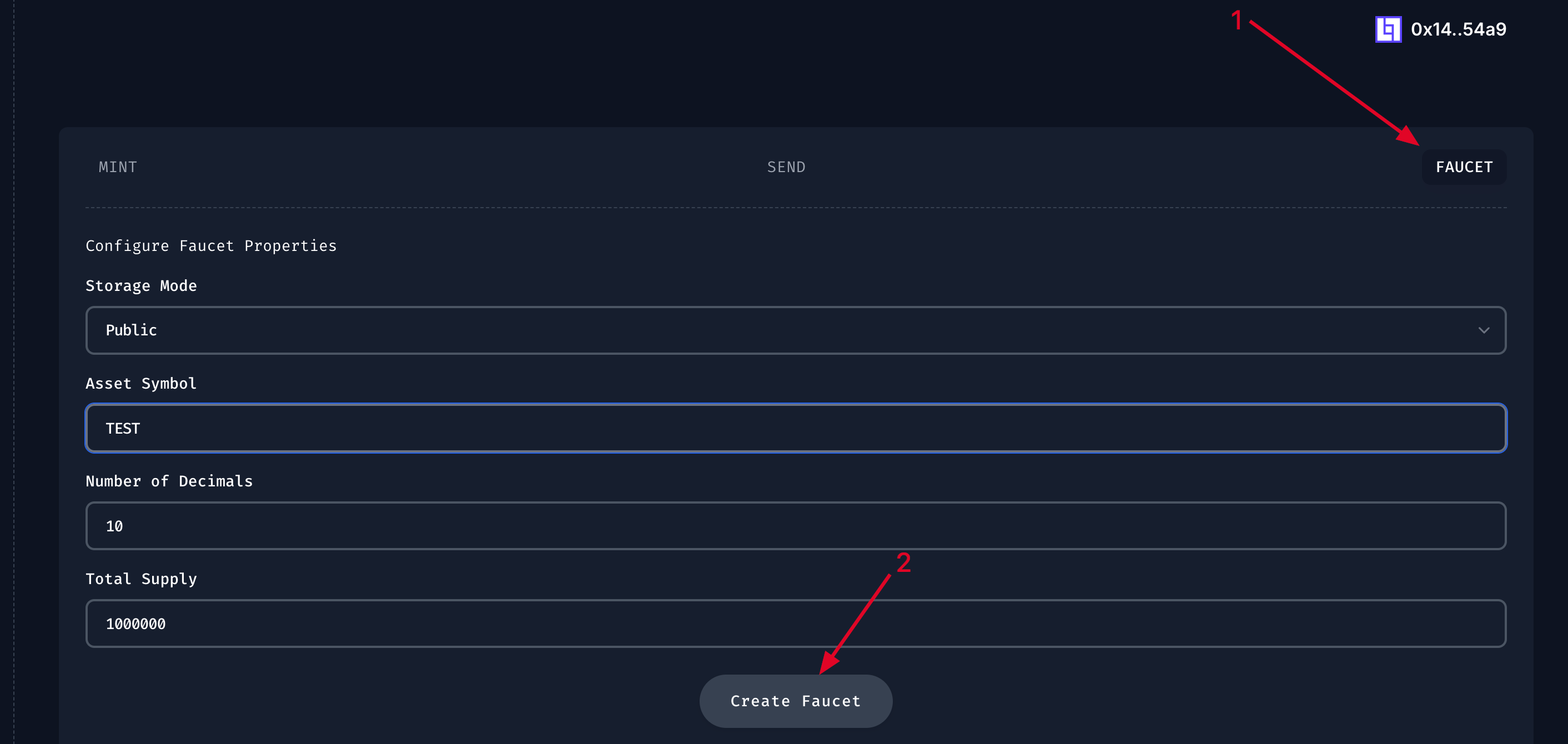Click the Number of Decimals input
Viewport: 1568px width, 744px height.
[x=795, y=525]
